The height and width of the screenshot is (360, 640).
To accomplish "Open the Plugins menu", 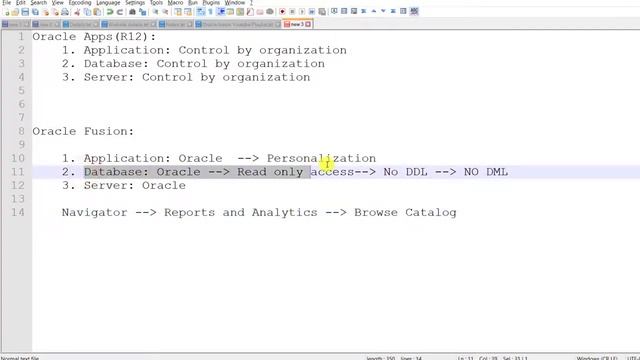I will [211, 2].
